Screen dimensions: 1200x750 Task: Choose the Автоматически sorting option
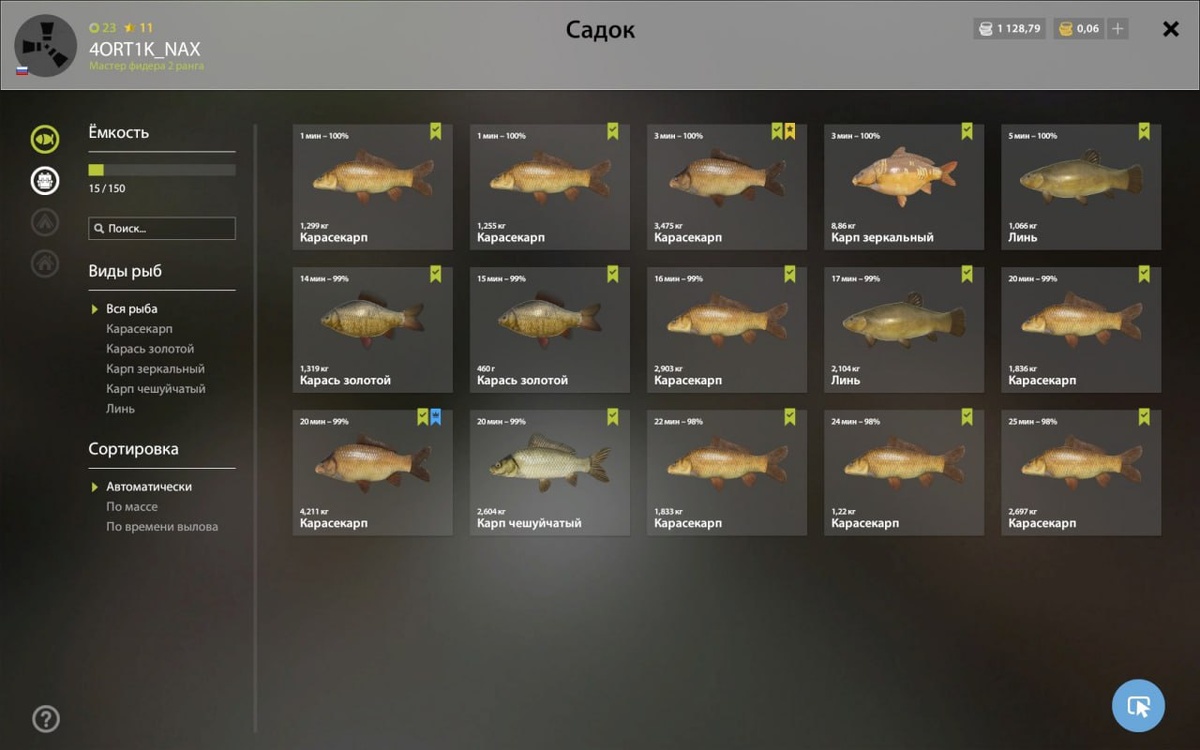point(149,487)
